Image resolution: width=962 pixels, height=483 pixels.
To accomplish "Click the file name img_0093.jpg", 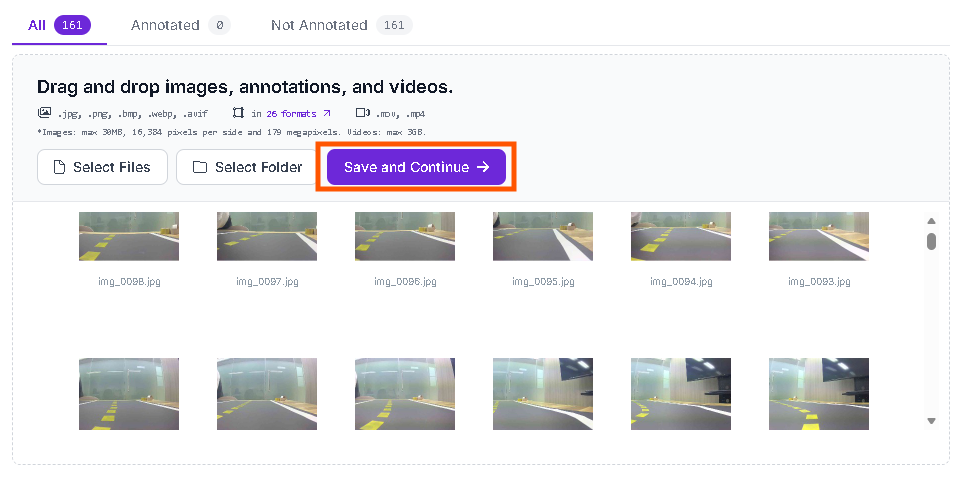I will click(819, 282).
